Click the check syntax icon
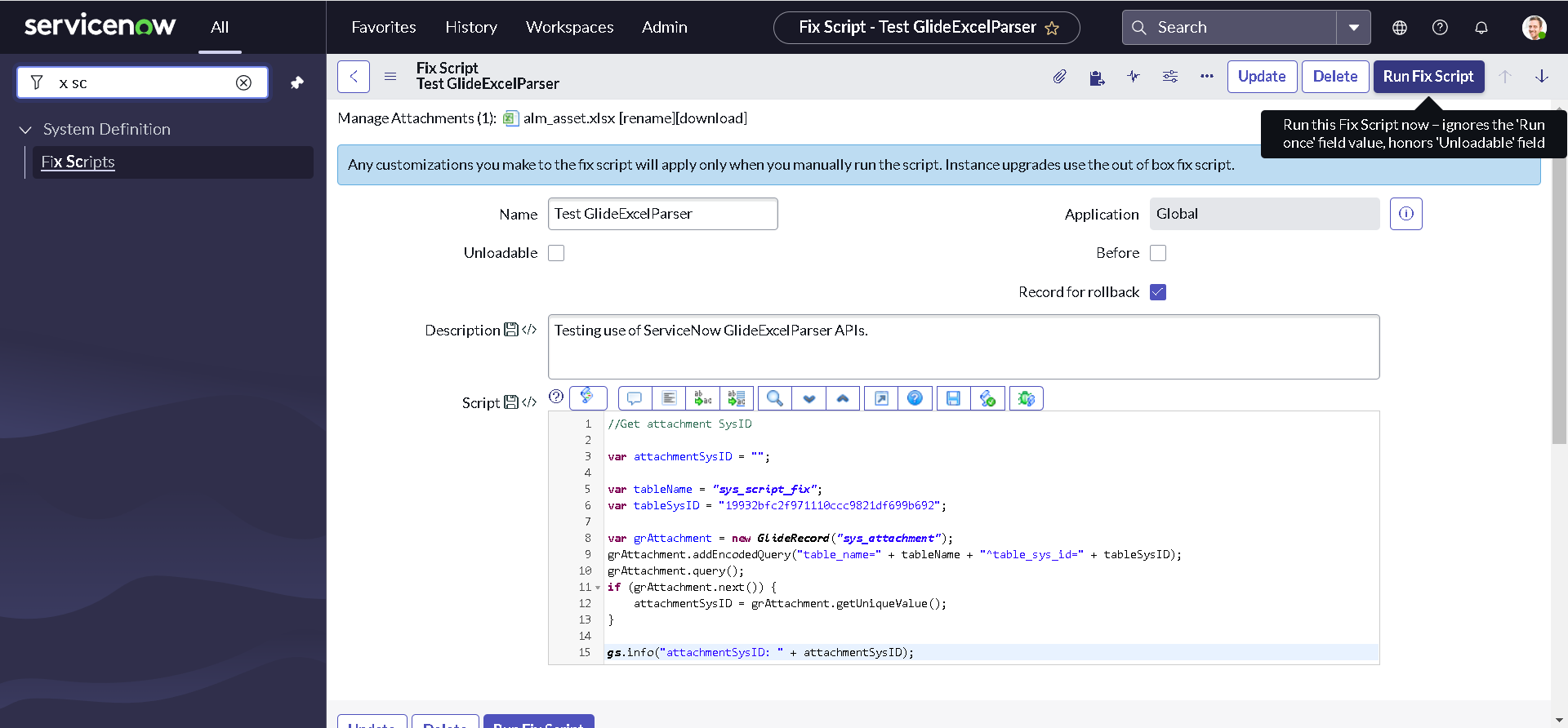This screenshot has width=1568, height=728. 987,398
